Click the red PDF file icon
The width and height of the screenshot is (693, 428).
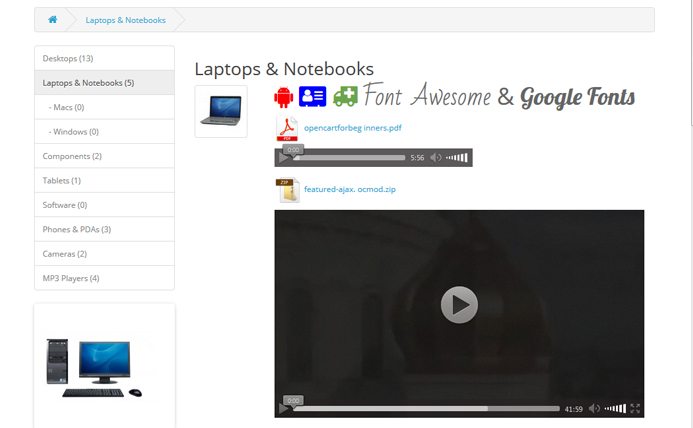pyautogui.click(x=287, y=128)
